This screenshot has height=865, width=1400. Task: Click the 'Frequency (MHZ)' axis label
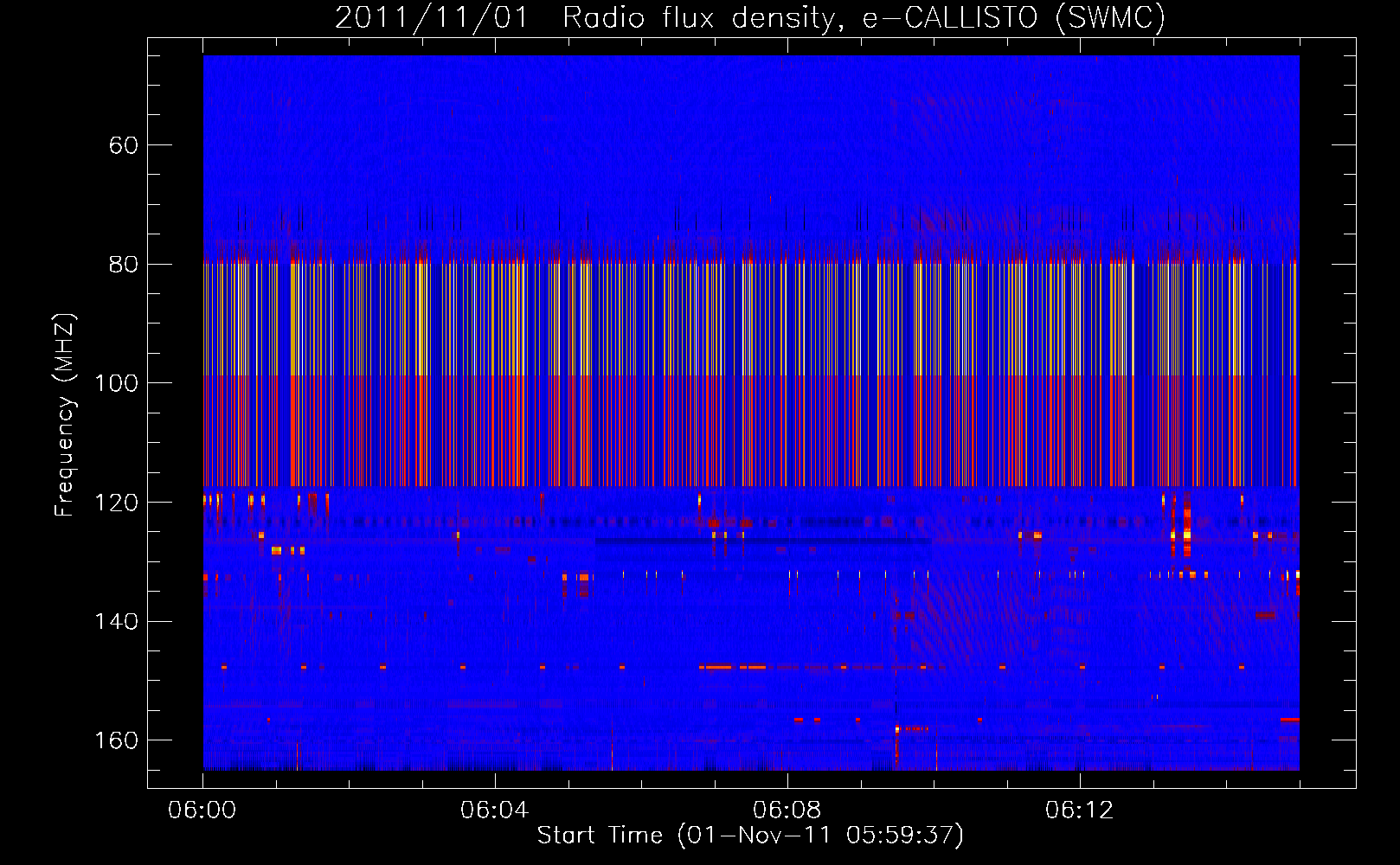click(x=65, y=415)
